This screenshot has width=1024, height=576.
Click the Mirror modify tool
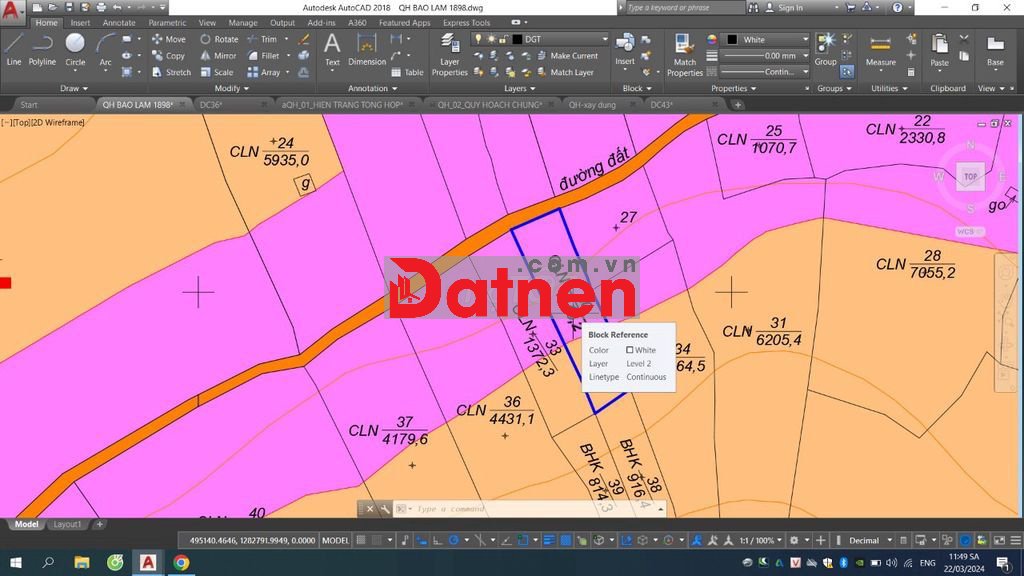pos(218,56)
